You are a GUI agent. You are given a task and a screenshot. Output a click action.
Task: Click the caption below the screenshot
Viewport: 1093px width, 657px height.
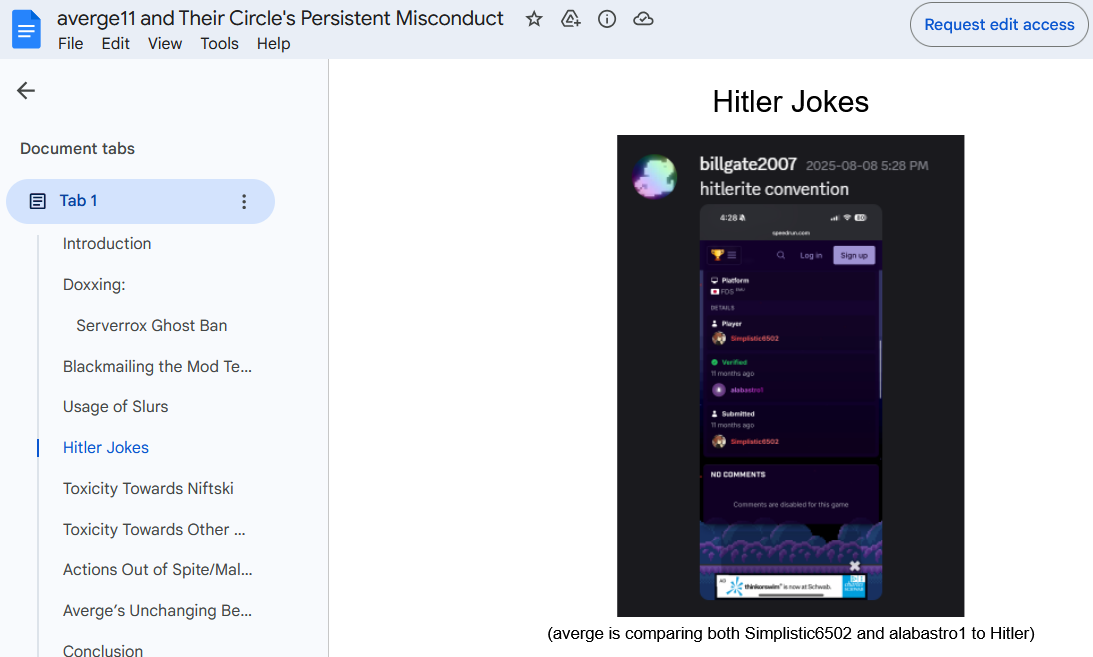790,633
